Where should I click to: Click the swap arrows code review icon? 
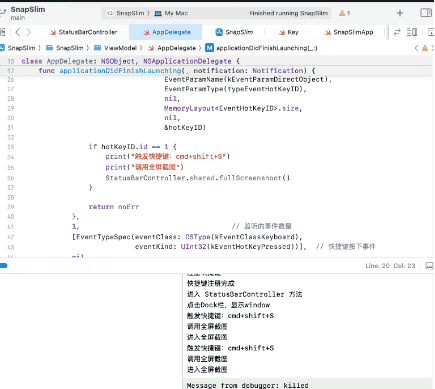point(397,32)
